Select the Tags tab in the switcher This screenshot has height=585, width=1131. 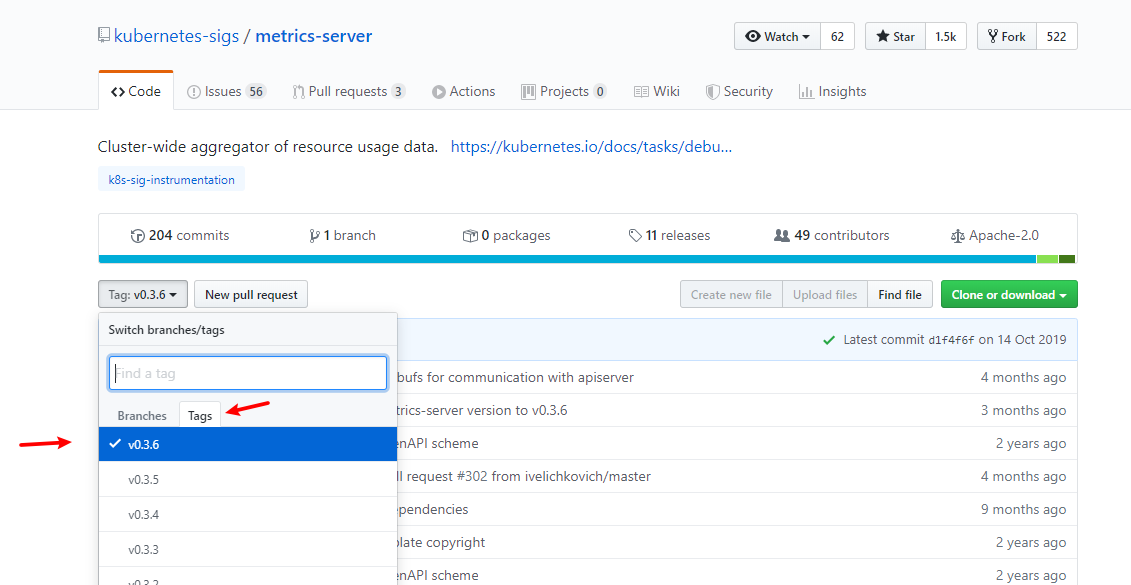(x=199, y=414)
